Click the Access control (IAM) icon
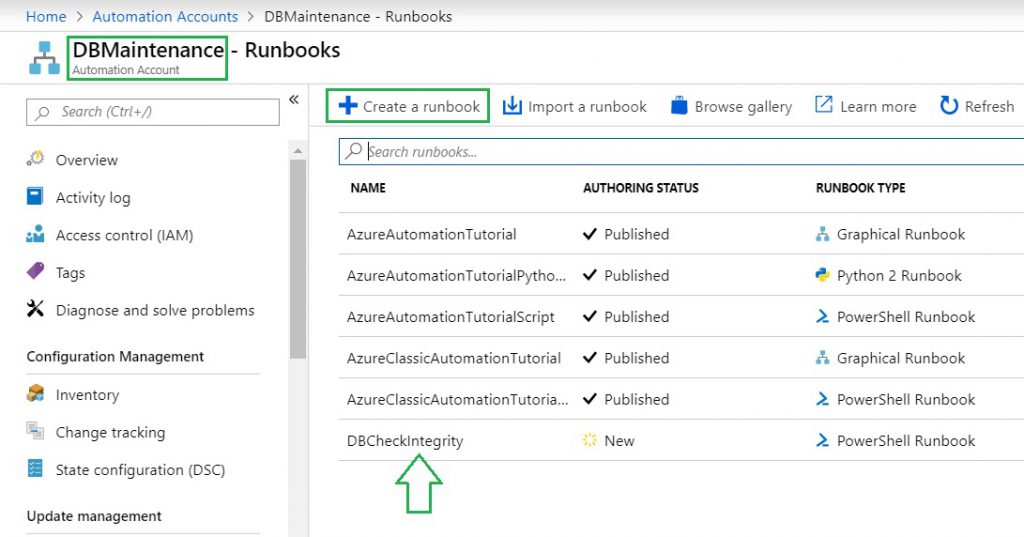1024x537 pixels. (36, 235)
